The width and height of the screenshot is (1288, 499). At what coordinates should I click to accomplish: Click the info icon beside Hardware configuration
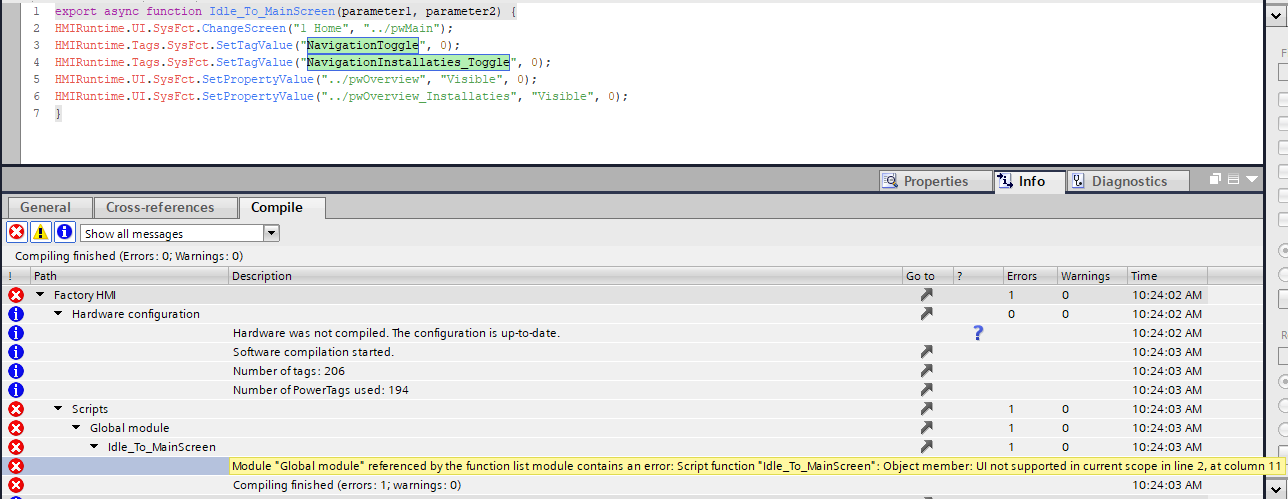16,314
